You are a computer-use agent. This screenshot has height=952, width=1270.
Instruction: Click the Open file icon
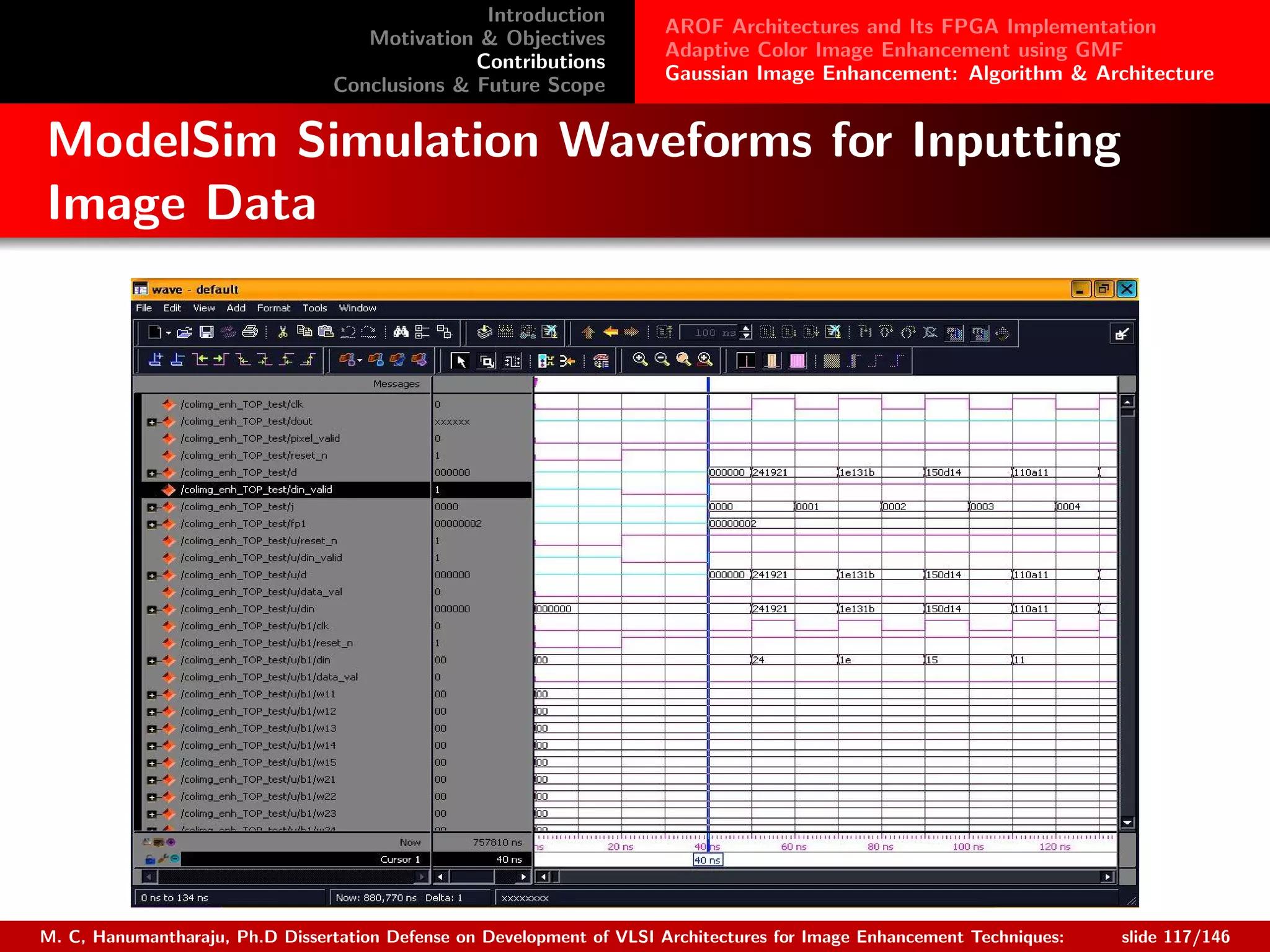point(184,333)
